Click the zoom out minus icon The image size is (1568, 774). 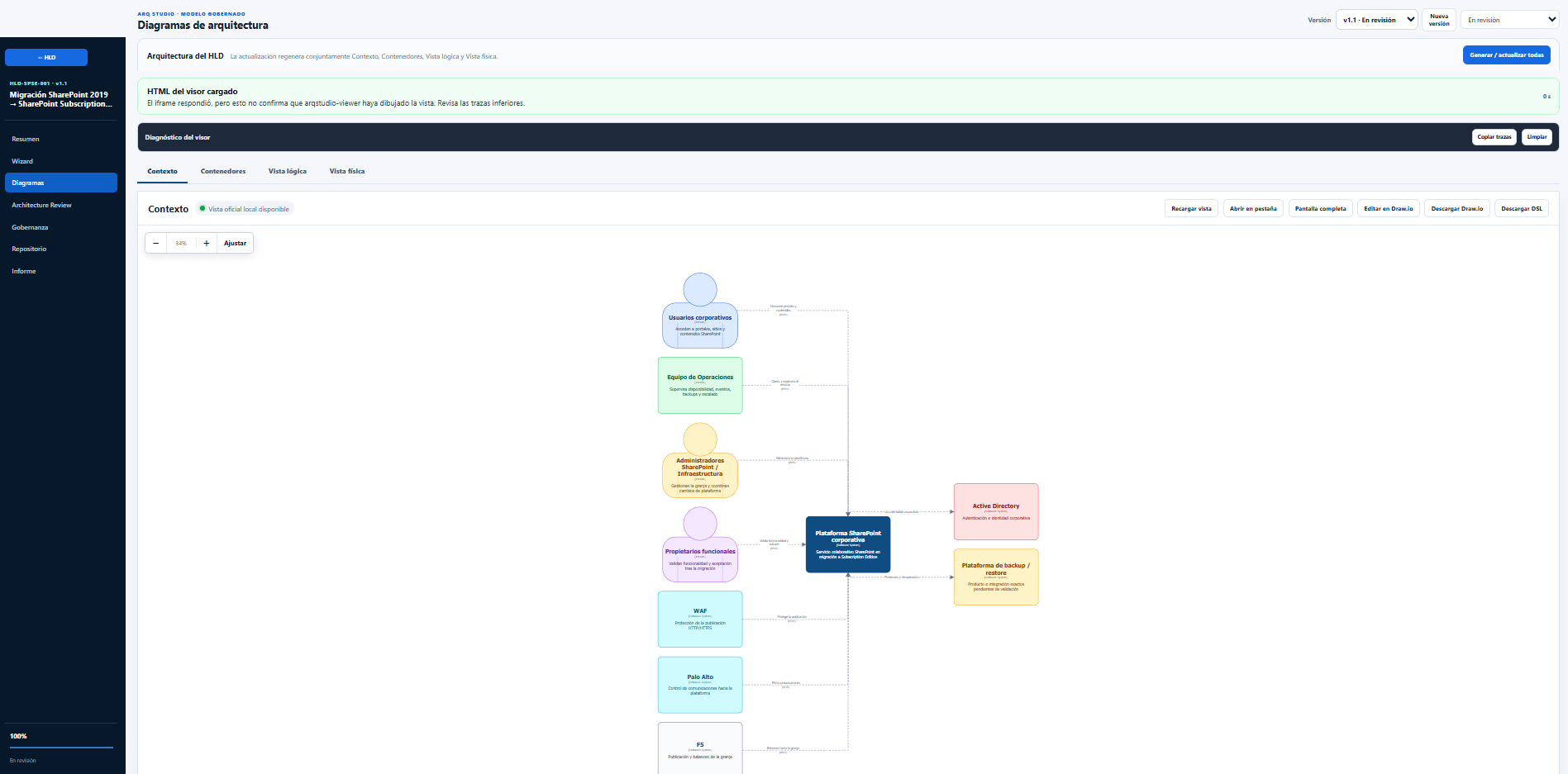[x=155, y=243]
